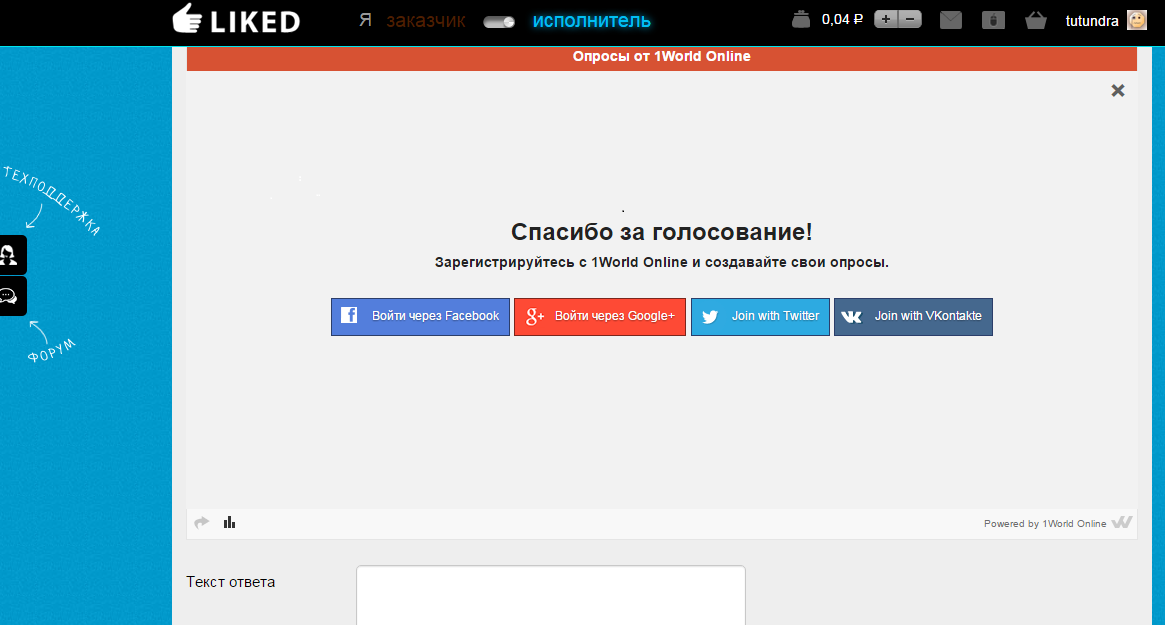Open the shopping basket icon
The image size is (1165, 625).
[1036, 20]
